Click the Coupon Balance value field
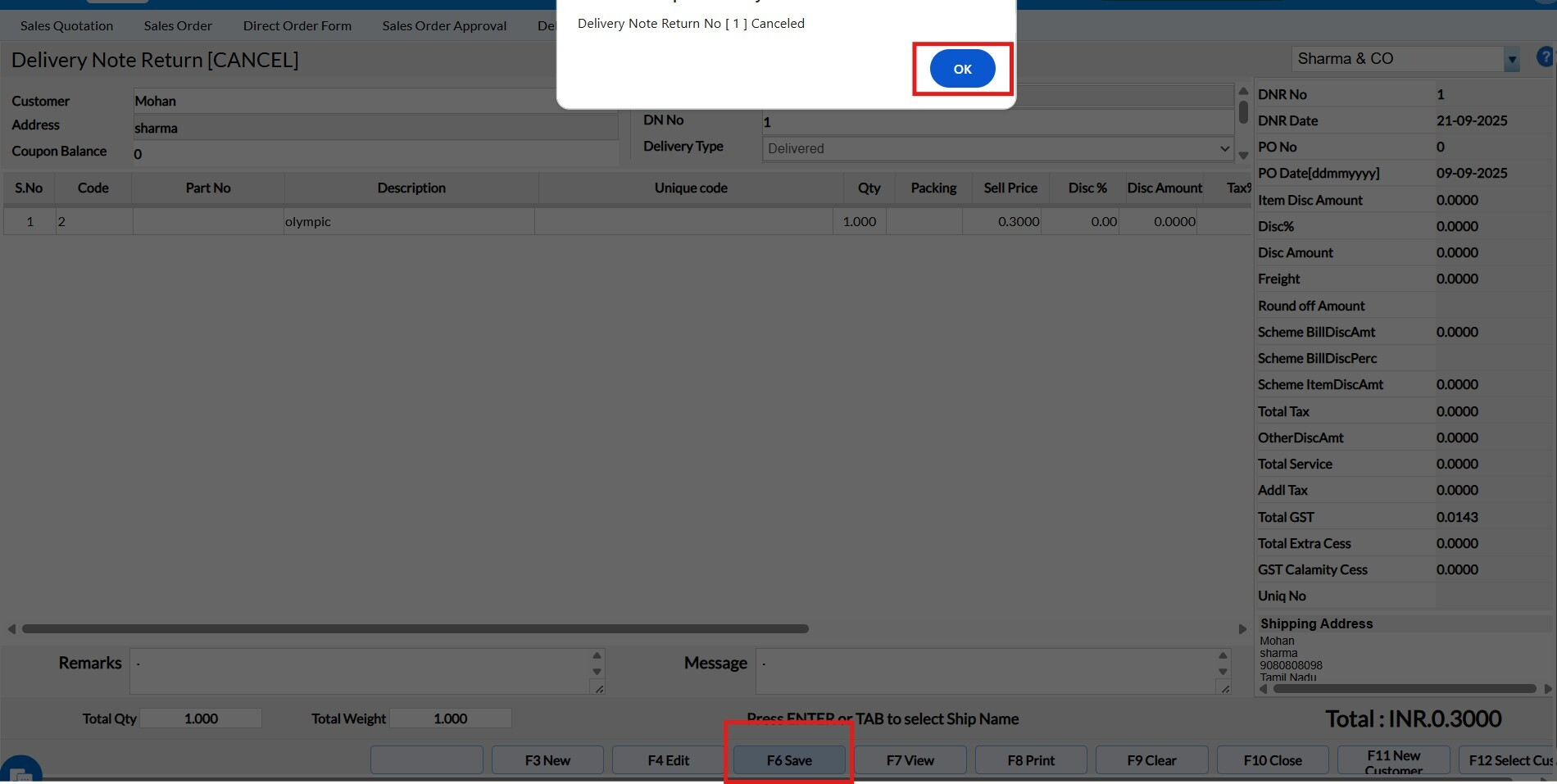 pos(376,154)
